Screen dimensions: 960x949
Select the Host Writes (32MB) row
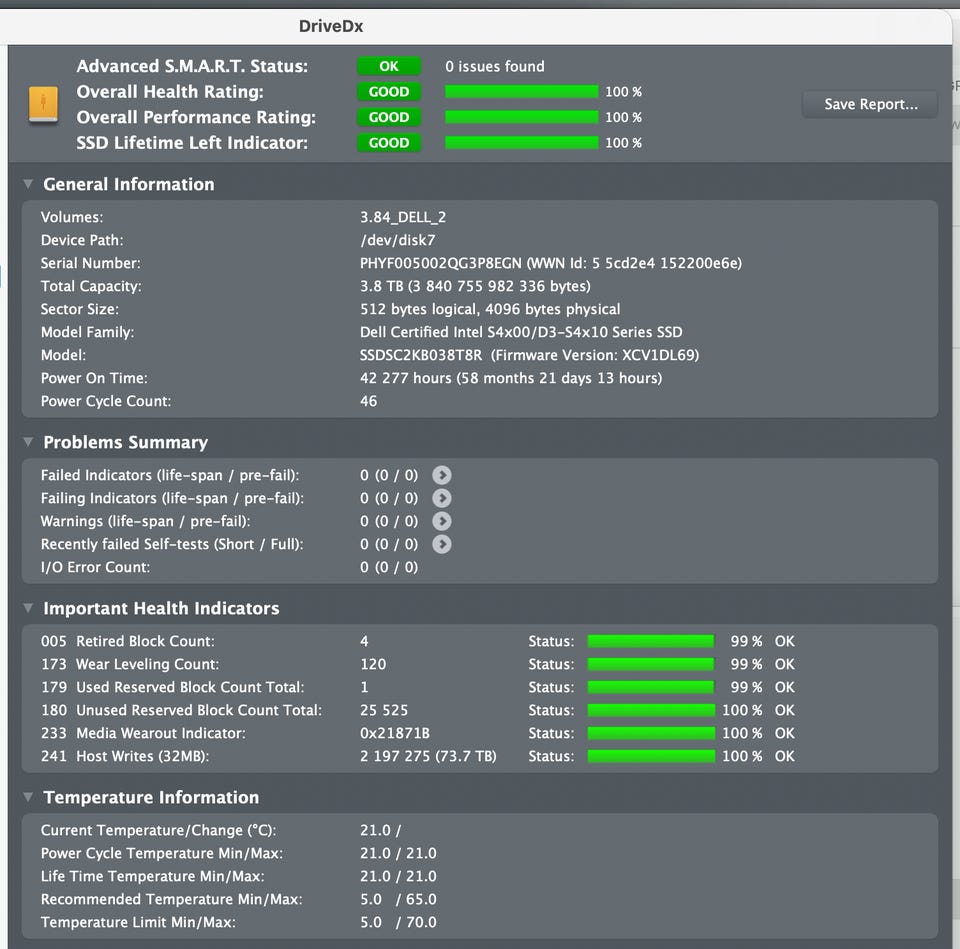479,756
